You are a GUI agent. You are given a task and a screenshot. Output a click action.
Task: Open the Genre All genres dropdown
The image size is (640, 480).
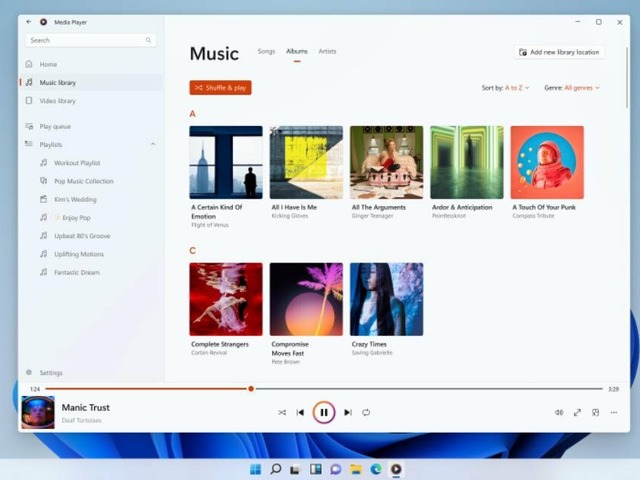(x=581, y=88)
